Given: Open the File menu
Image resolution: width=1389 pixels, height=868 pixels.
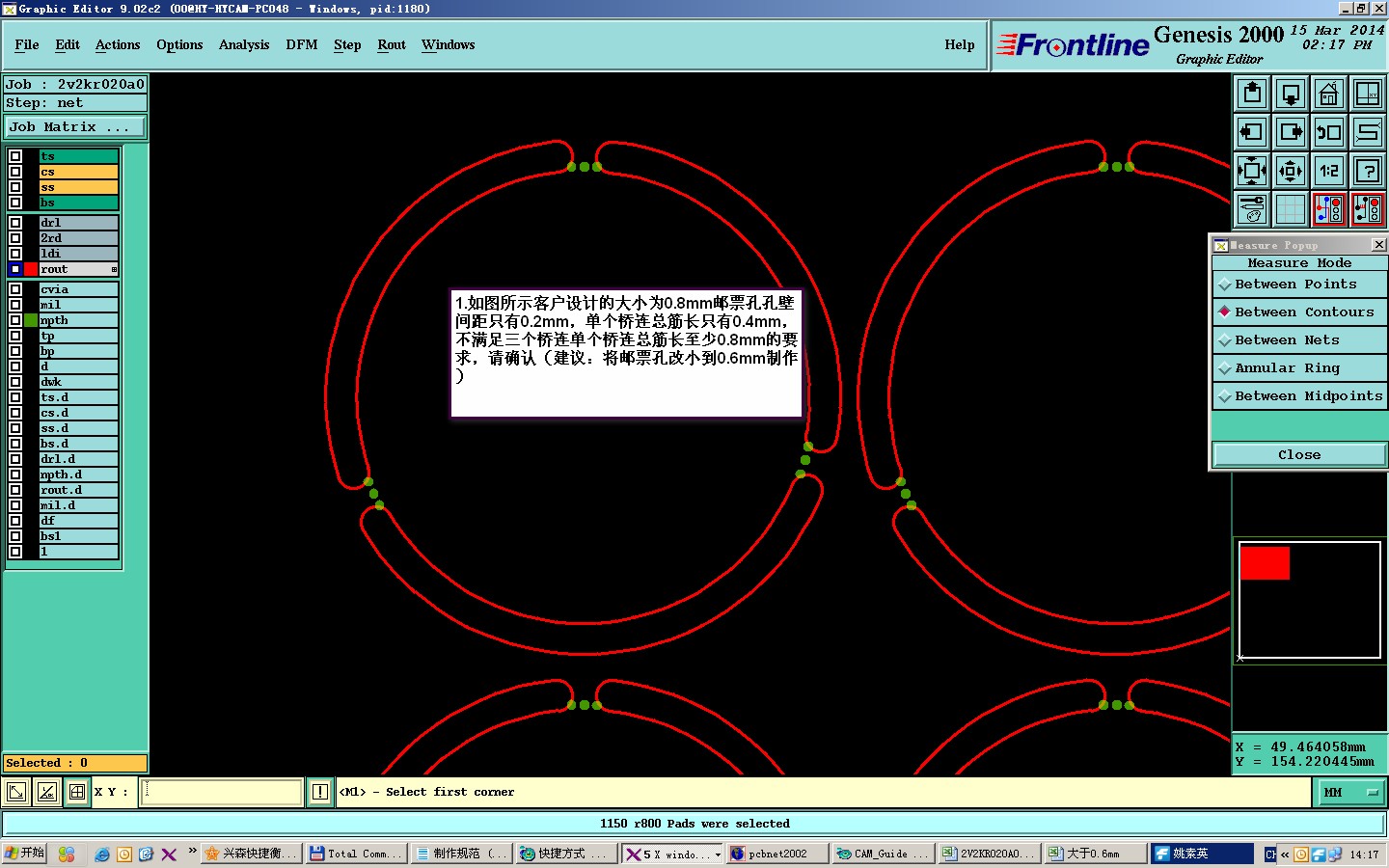Looking at the screenshot, I should pyautogui.click(x=27, y=45).
